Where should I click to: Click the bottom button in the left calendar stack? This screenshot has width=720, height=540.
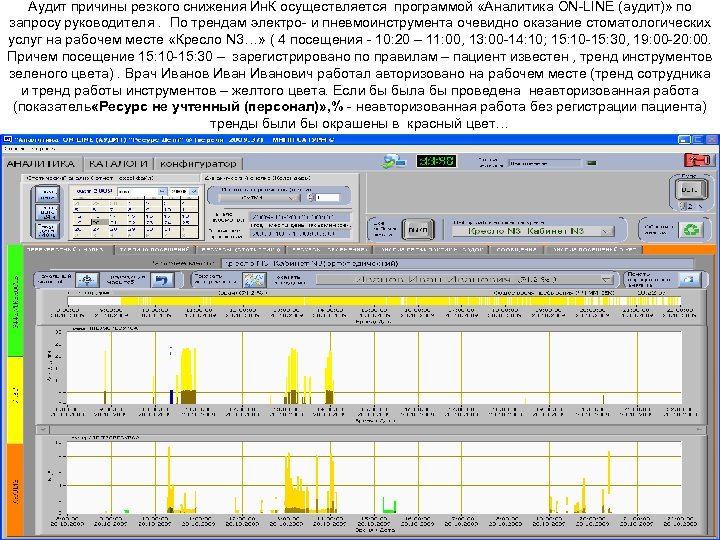coord(47,230)
